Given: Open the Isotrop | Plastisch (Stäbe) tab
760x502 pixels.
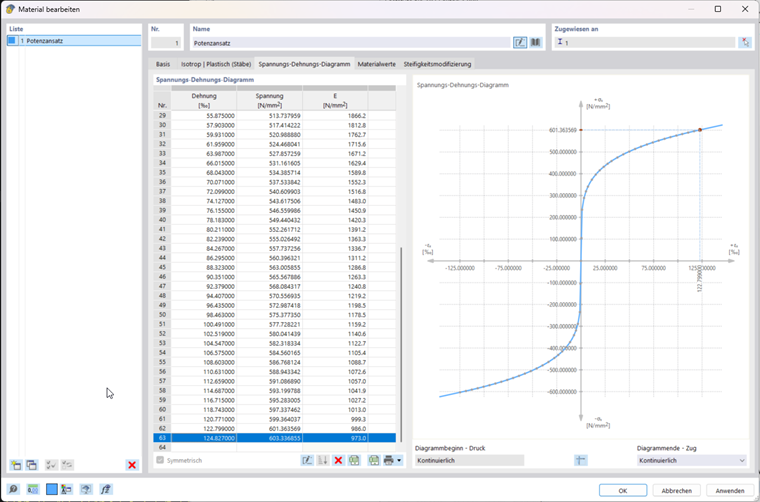Looking at the screenshot, I should pos(216,64).
